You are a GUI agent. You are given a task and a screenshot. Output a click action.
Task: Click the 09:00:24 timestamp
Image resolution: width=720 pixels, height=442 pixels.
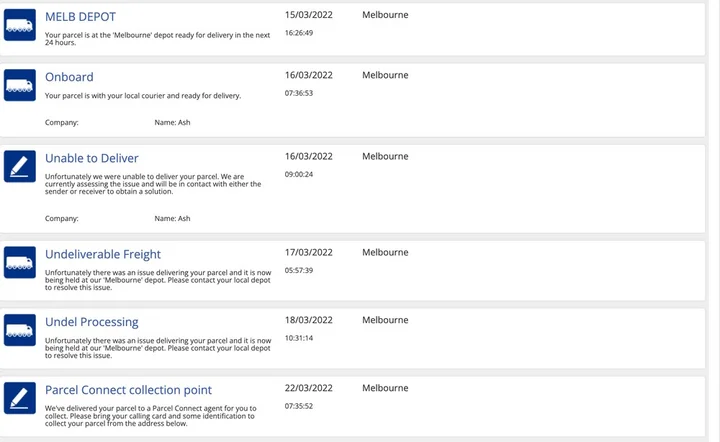(299, 174)
